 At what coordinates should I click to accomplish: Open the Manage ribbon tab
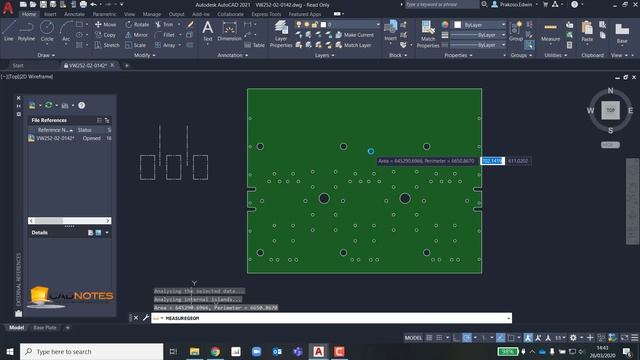(152, 14)
